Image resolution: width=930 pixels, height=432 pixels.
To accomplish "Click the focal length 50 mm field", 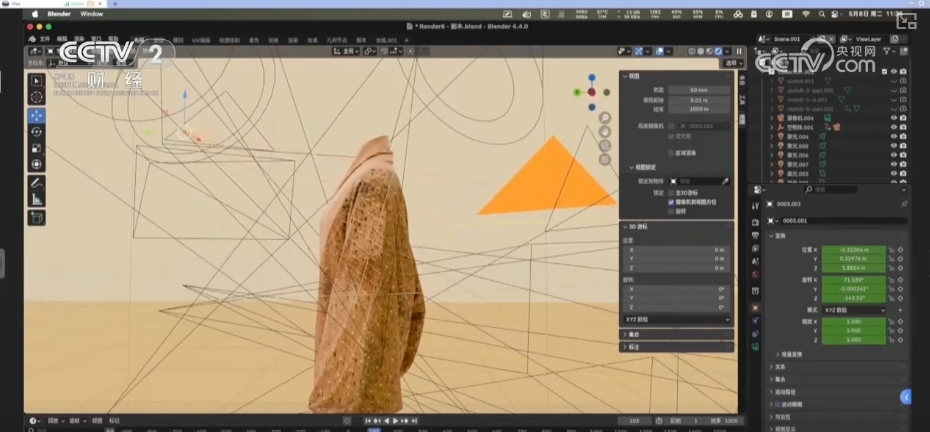I will tap(699, 90).
